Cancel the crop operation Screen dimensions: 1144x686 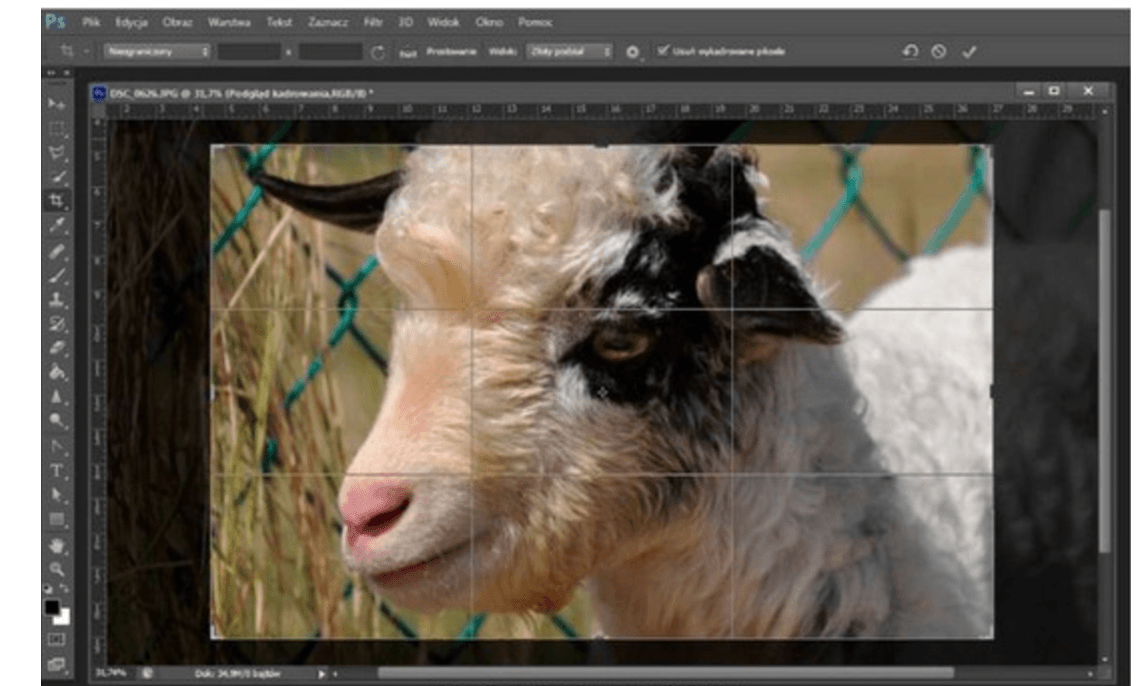[938, 52]
